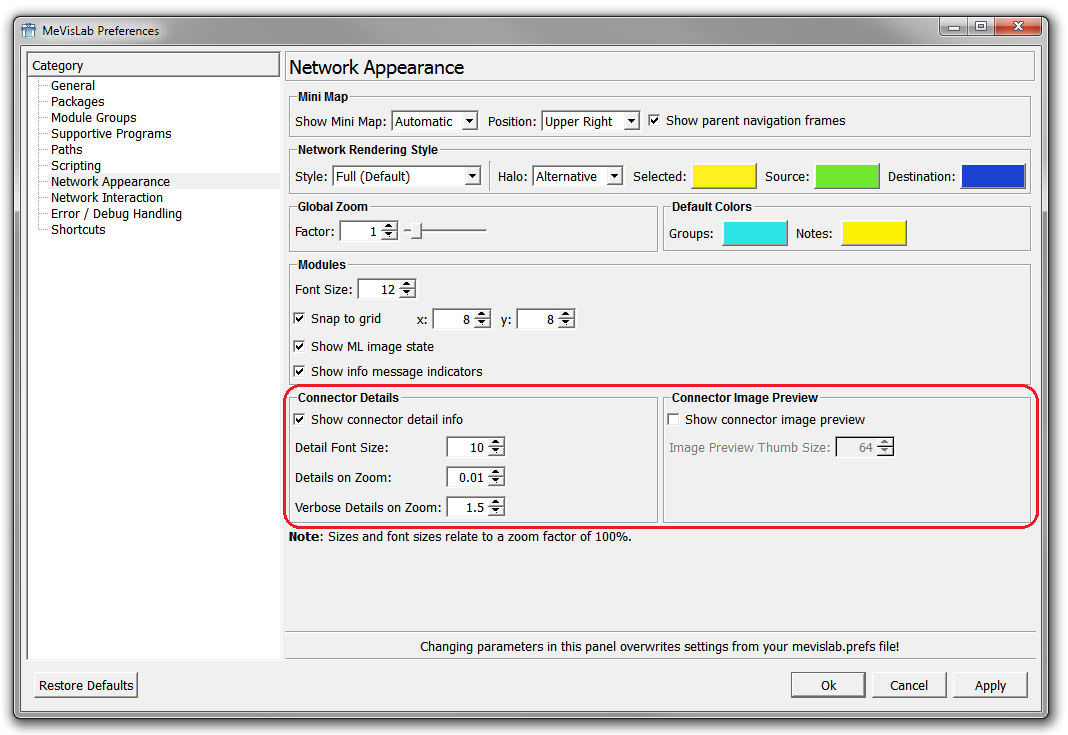The width and height of the screenshot is (1068, 735).
Task: Decrease snap grid x value
Action: [x=482, y=324]
